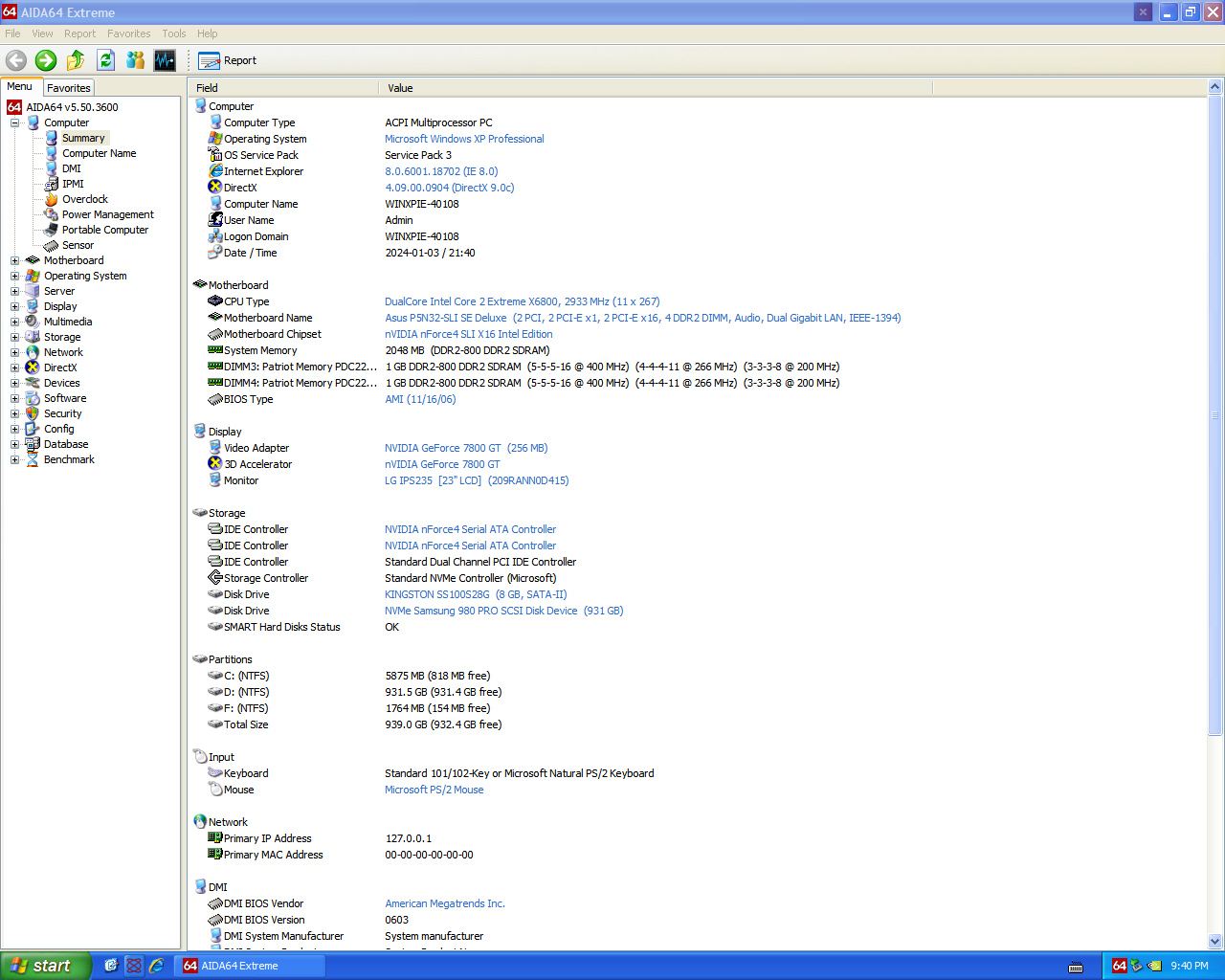This screenshot has width=1225, height=980.
Task: Click the Windows start button
Action: 45,966
